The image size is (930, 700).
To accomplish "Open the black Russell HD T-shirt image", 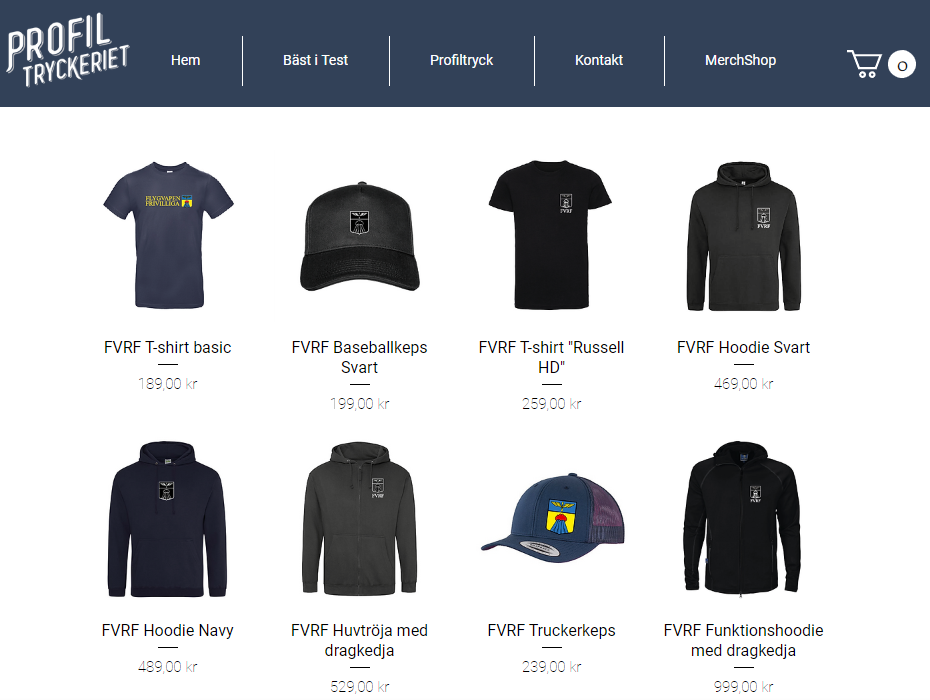I will pyautogui.click(x=551, y=235).
